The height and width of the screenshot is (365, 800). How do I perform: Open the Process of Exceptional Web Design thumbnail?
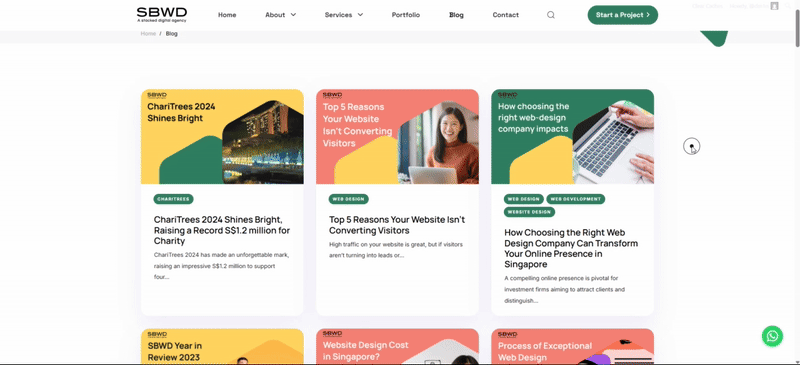pyautogui.click(x=572, y=346)
